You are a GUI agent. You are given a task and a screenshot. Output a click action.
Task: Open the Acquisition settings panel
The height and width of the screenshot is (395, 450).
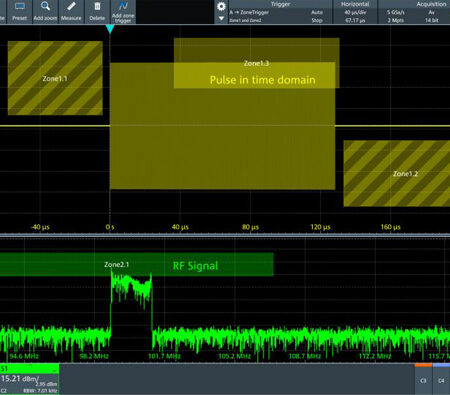[414, 12]
